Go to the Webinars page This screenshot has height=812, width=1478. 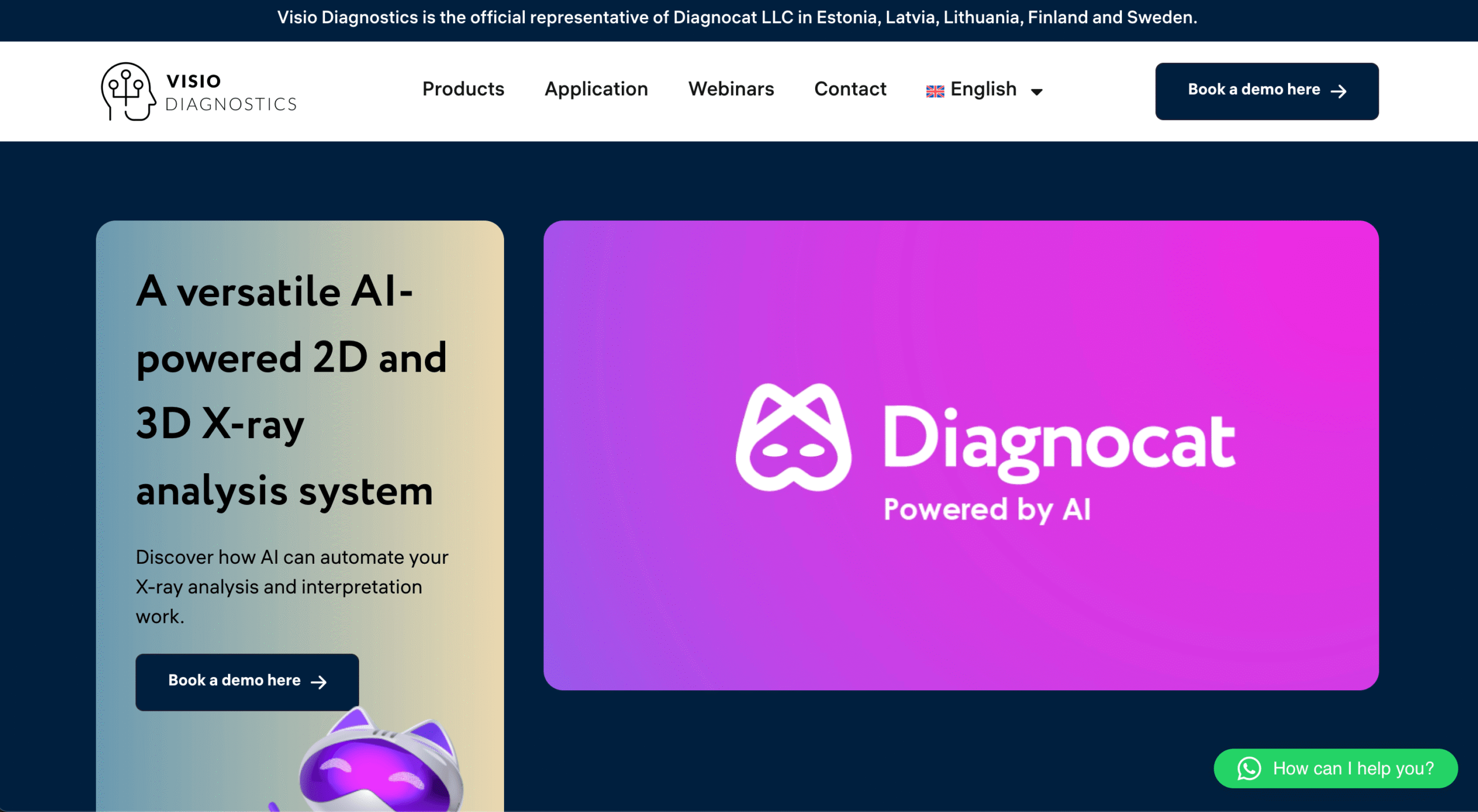731,89
